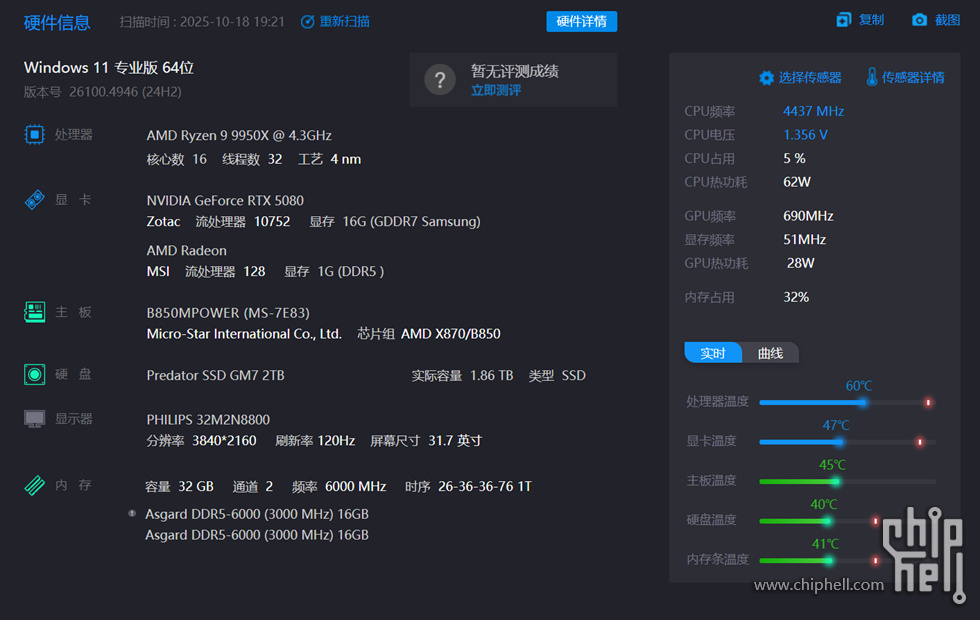Viewport: 980px width, 620px height.
Task: Click the GPU temperature slider at 47℃
Action: click(839, 441)
